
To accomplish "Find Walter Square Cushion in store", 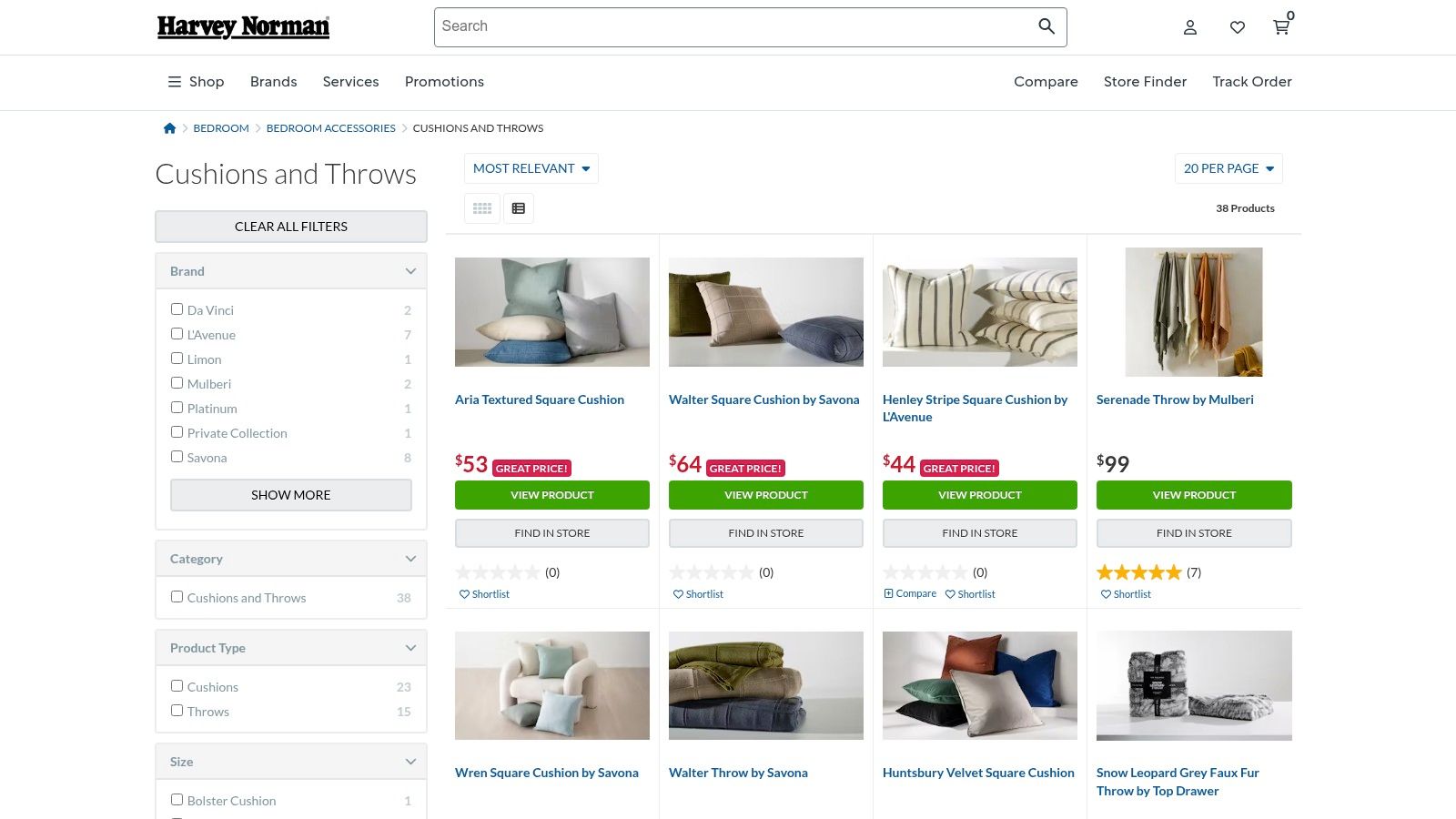I will point(766,533).
